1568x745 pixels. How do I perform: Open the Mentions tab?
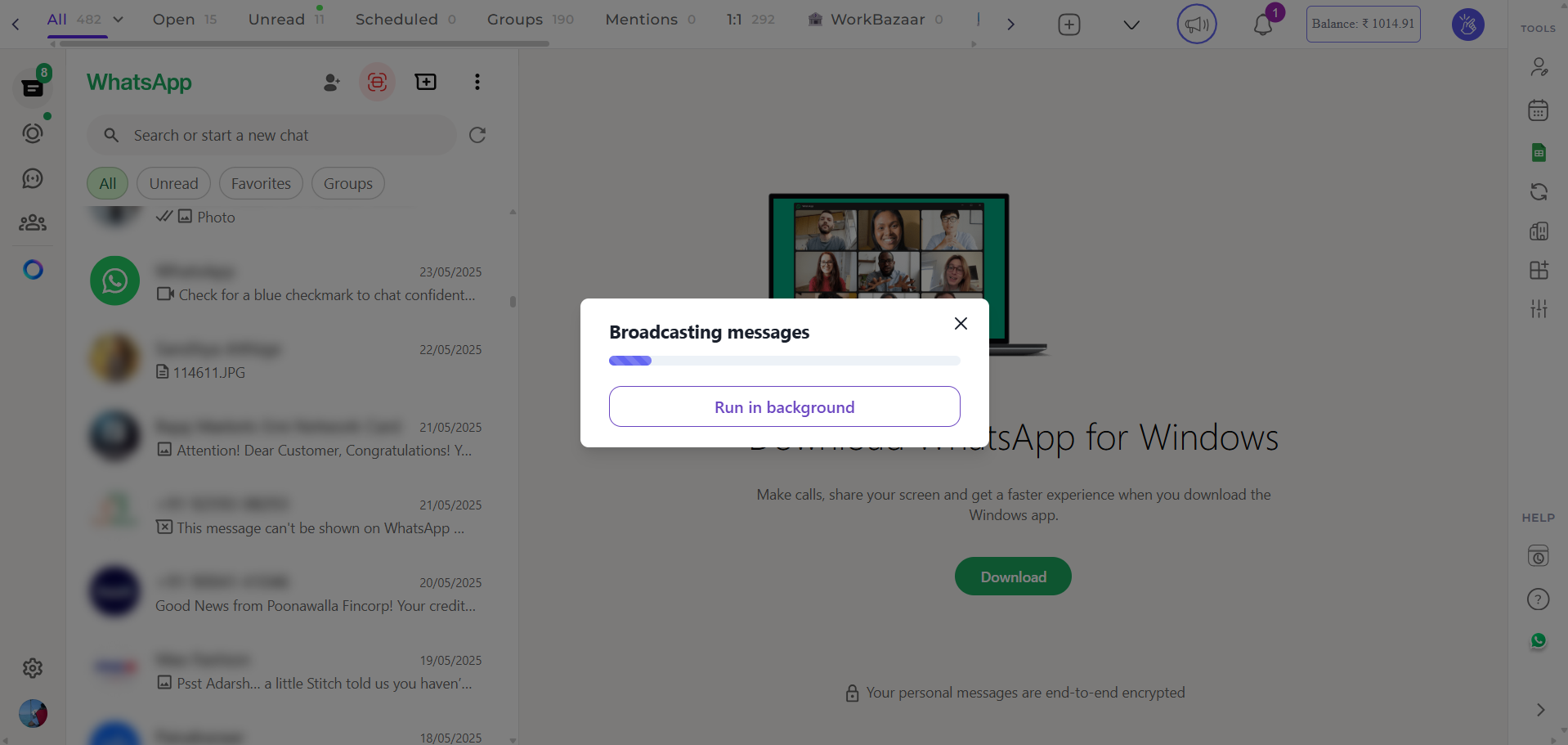click(x=651, y=19)
